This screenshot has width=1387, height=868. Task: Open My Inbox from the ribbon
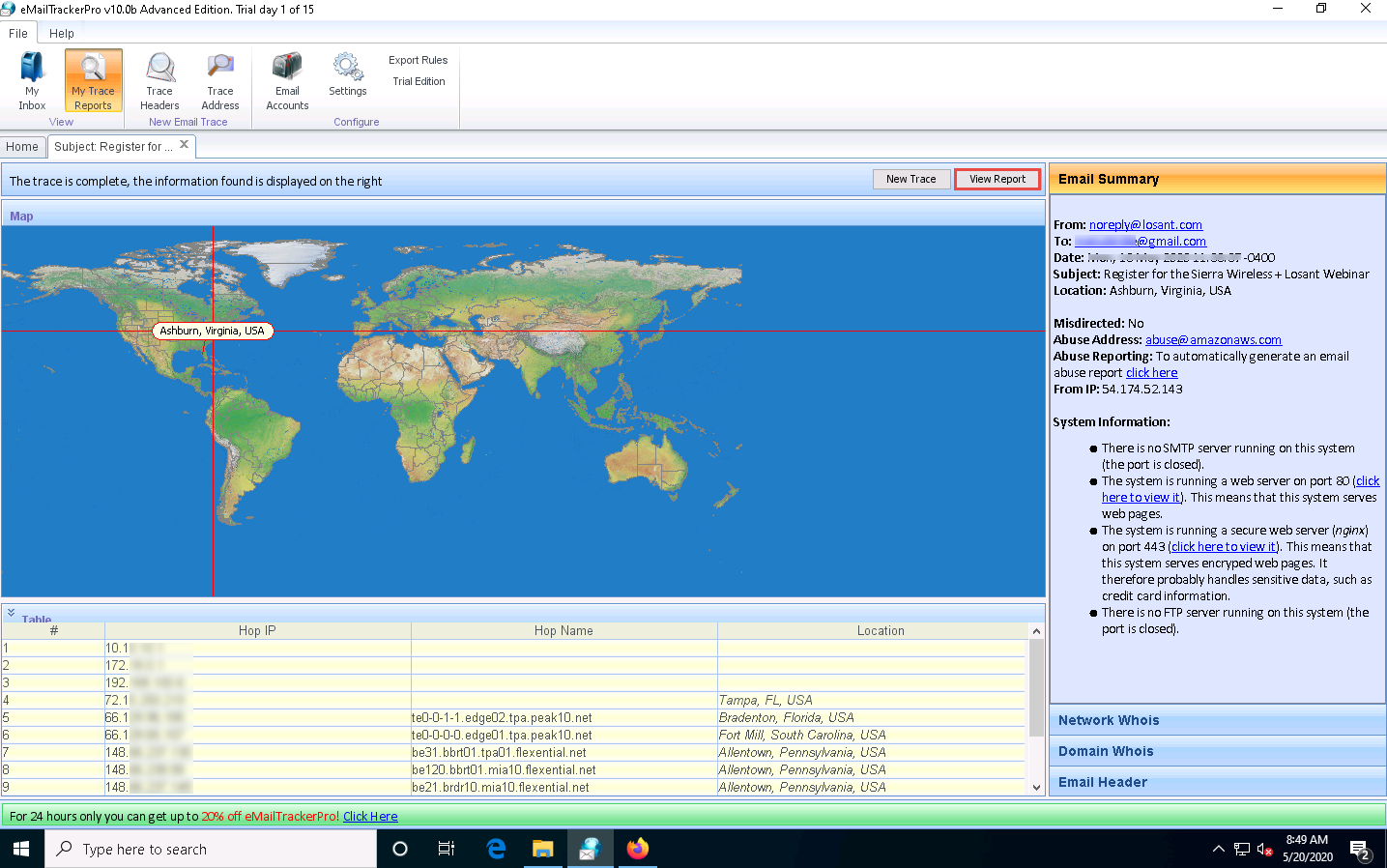(x=32, y=81)
